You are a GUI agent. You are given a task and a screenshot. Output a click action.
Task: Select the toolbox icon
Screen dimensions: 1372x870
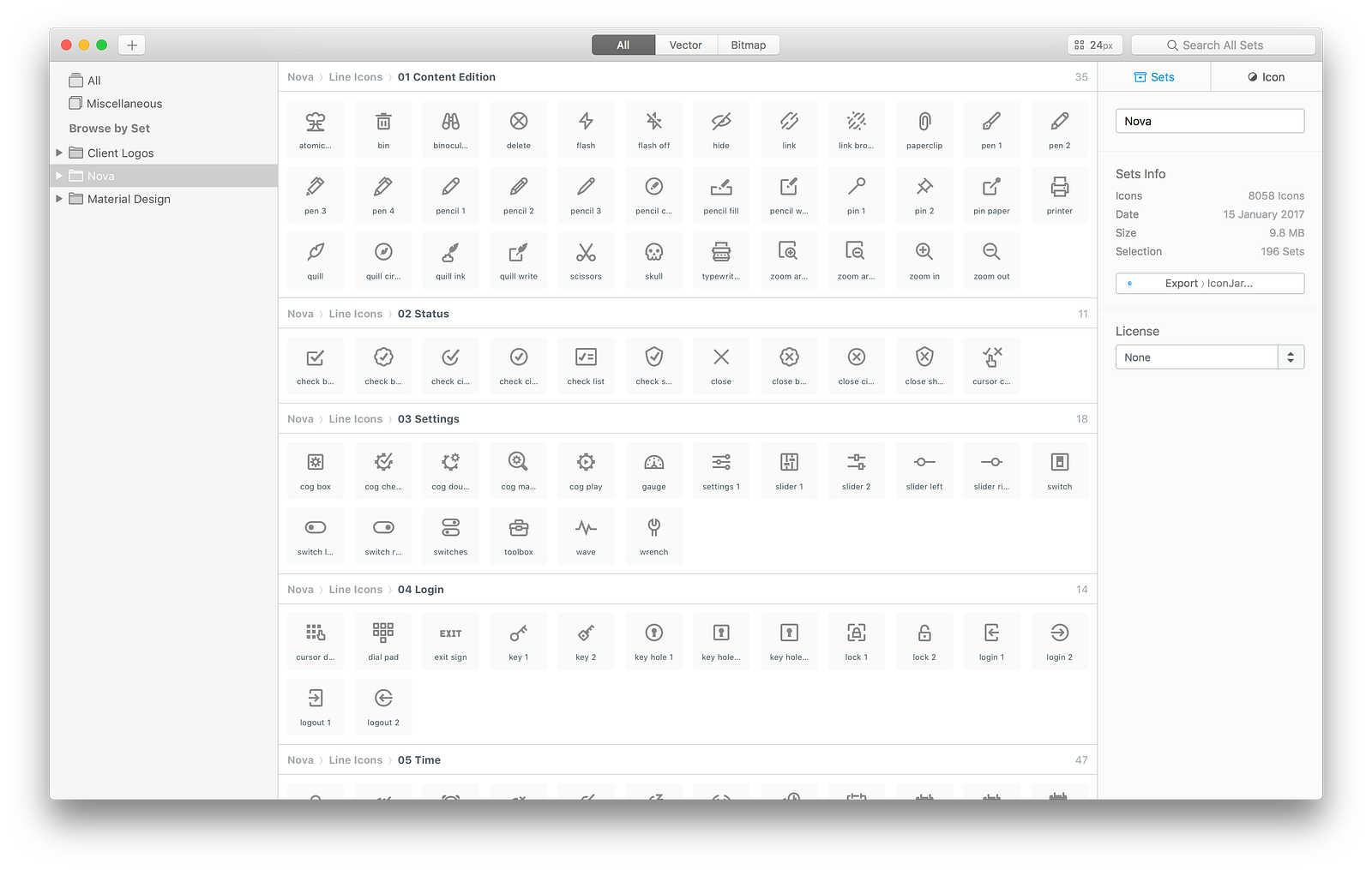pyautogui.click(x=519, y=536)
